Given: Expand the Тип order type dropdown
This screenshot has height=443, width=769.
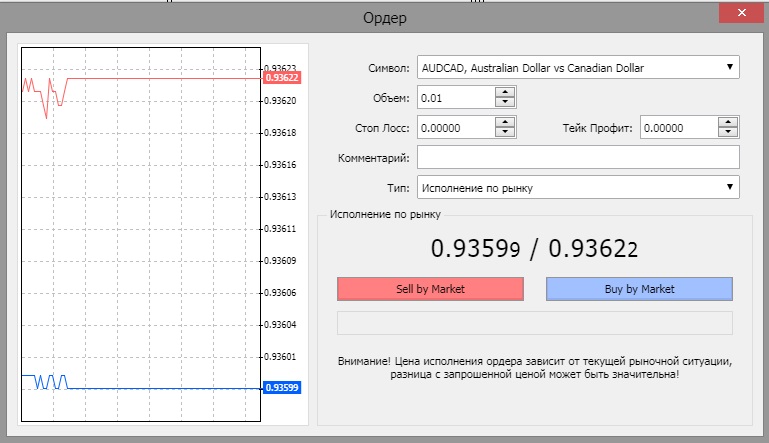Looking at the screenshot, I should (x=577, y=187).
